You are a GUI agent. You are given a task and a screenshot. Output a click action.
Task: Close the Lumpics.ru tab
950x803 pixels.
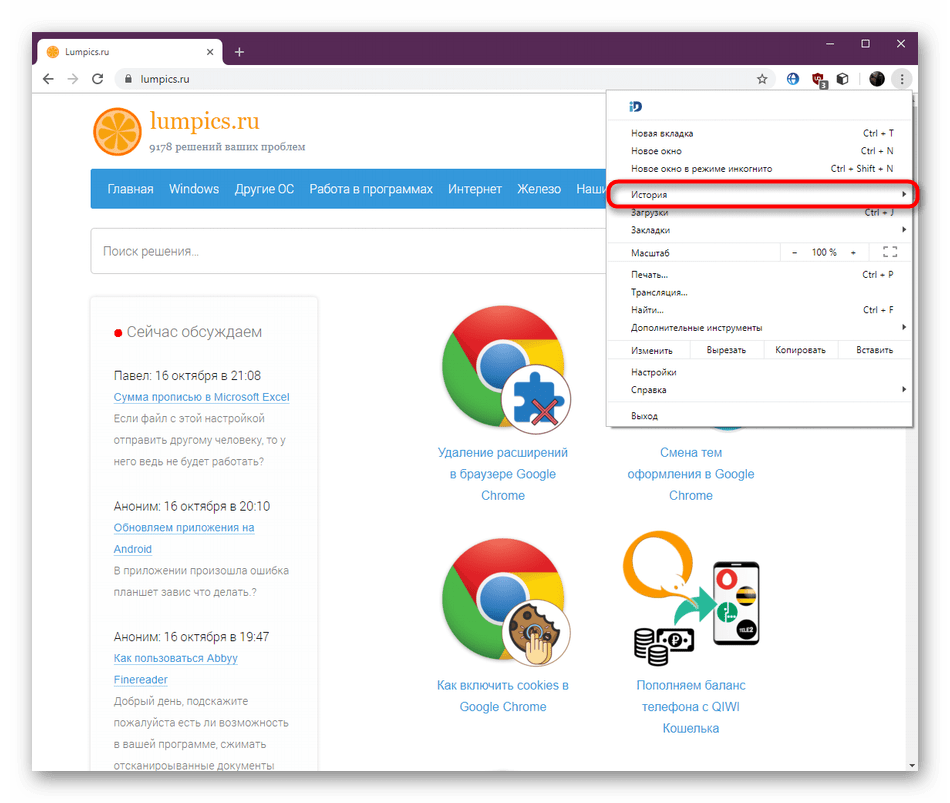pos(210,52)
